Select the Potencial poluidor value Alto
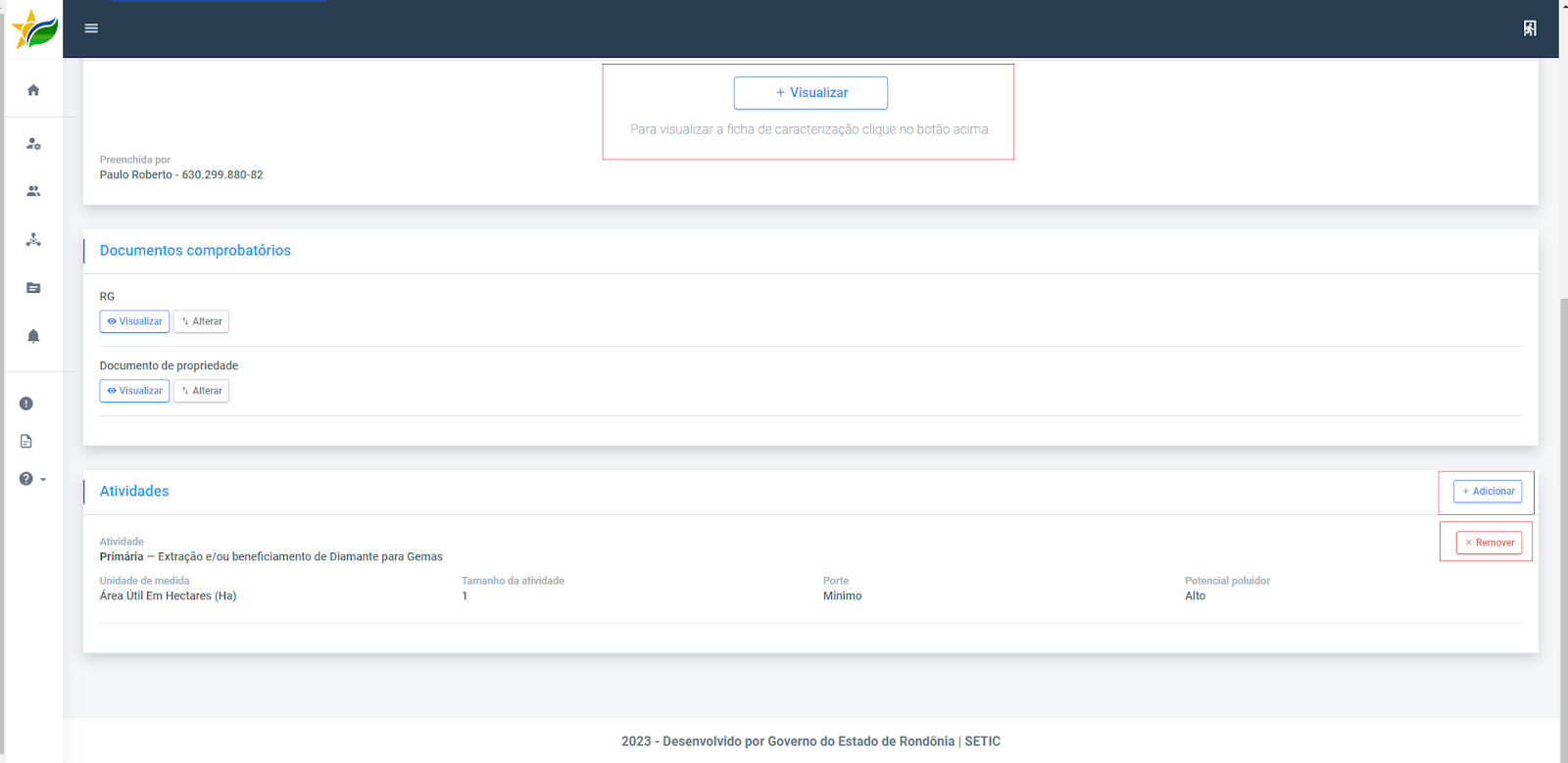 pos(1195,596)
